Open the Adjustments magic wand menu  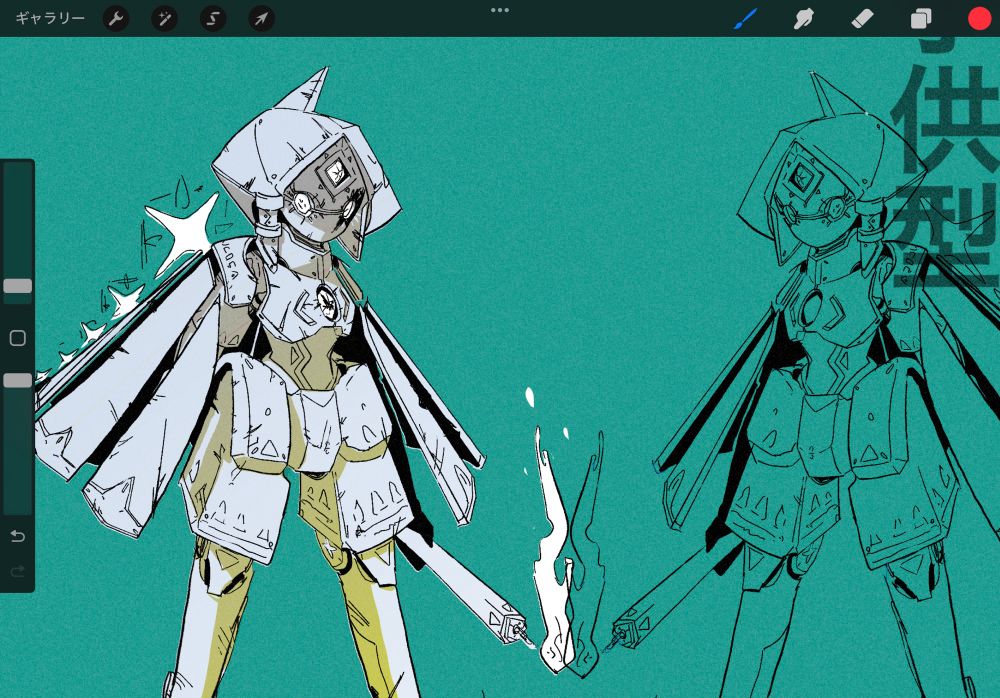[x=165, y=19]
